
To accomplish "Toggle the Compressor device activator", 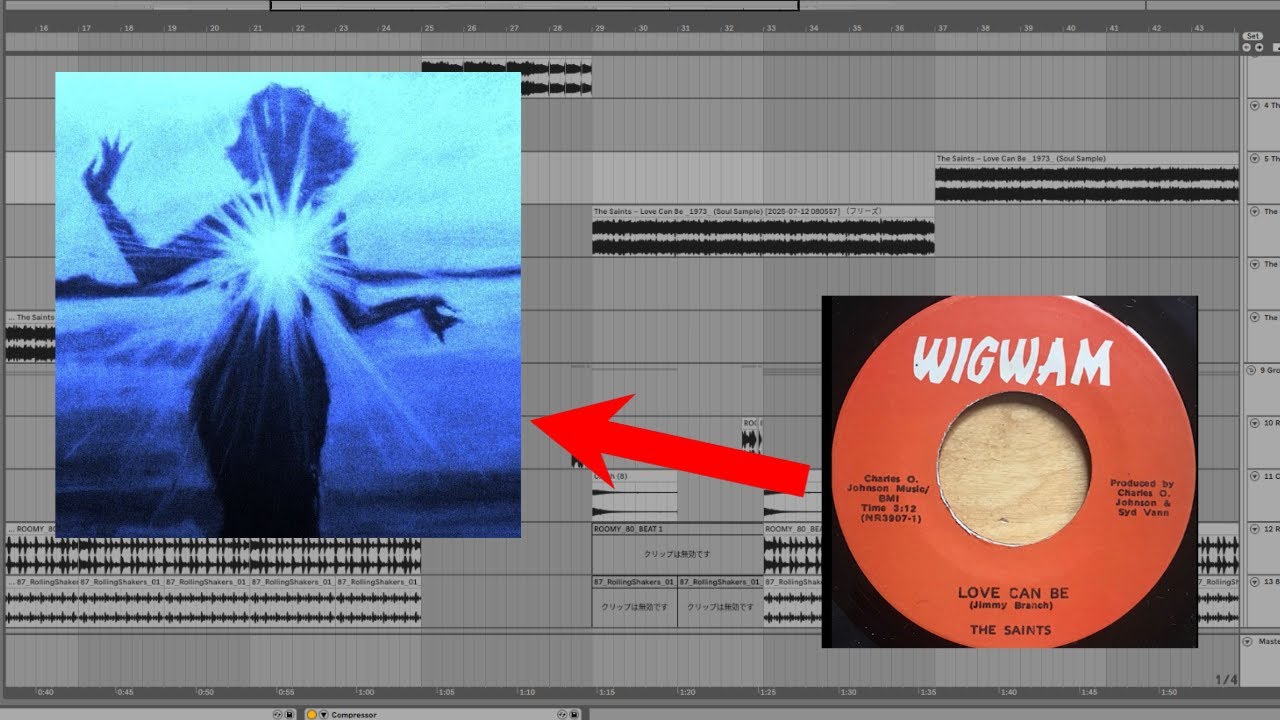I will click(x=311, y=715).
